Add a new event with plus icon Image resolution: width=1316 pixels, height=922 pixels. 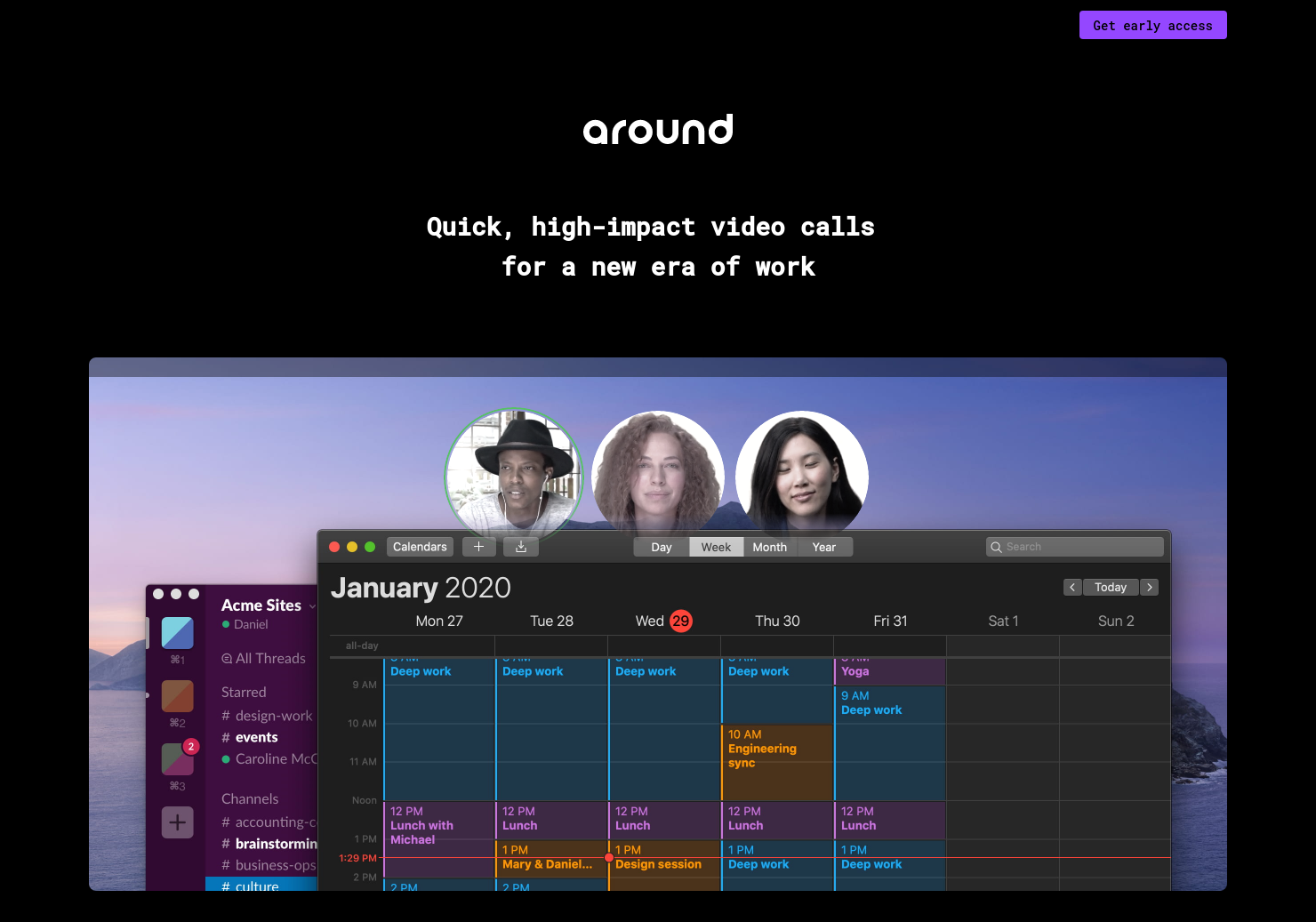pos(478,547)
